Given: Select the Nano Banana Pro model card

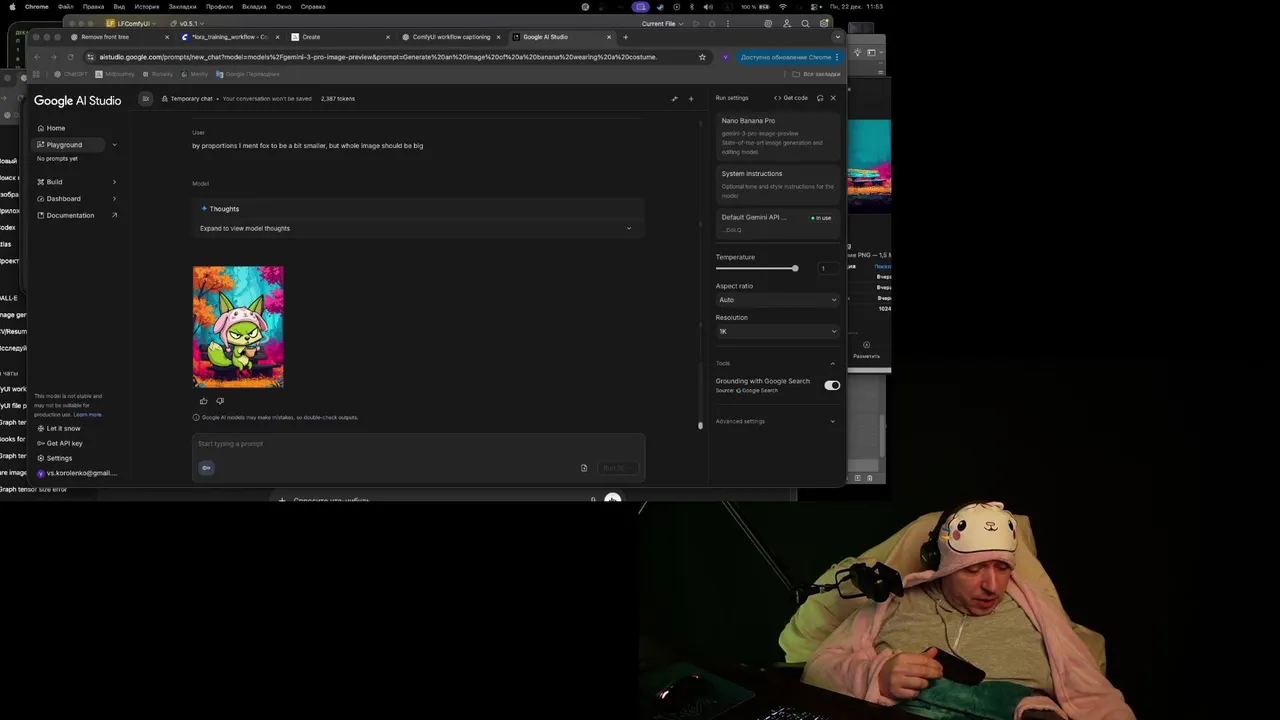Looking at the screenshot, I should tap(777, 136).
